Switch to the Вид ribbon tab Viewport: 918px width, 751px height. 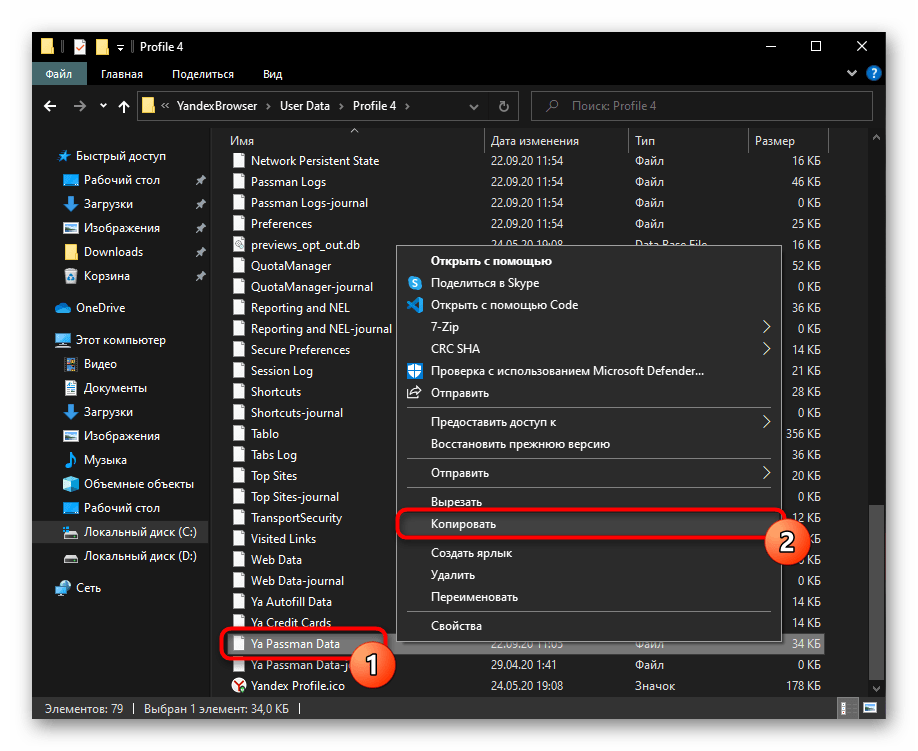coord(272,74)
